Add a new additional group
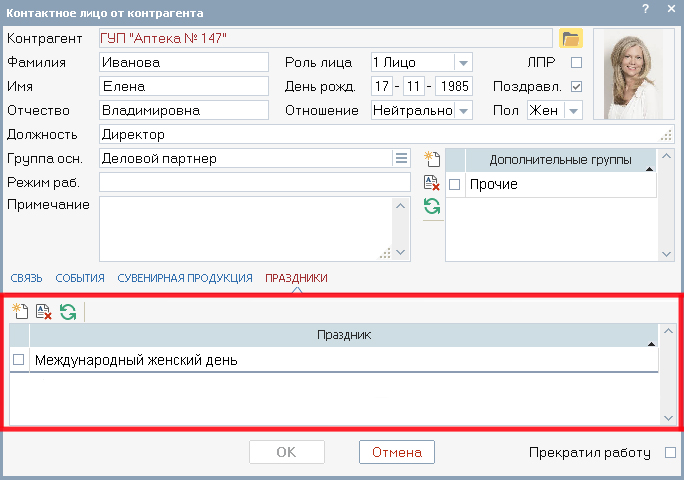684x480 pixels. click(x=432, y=158)
